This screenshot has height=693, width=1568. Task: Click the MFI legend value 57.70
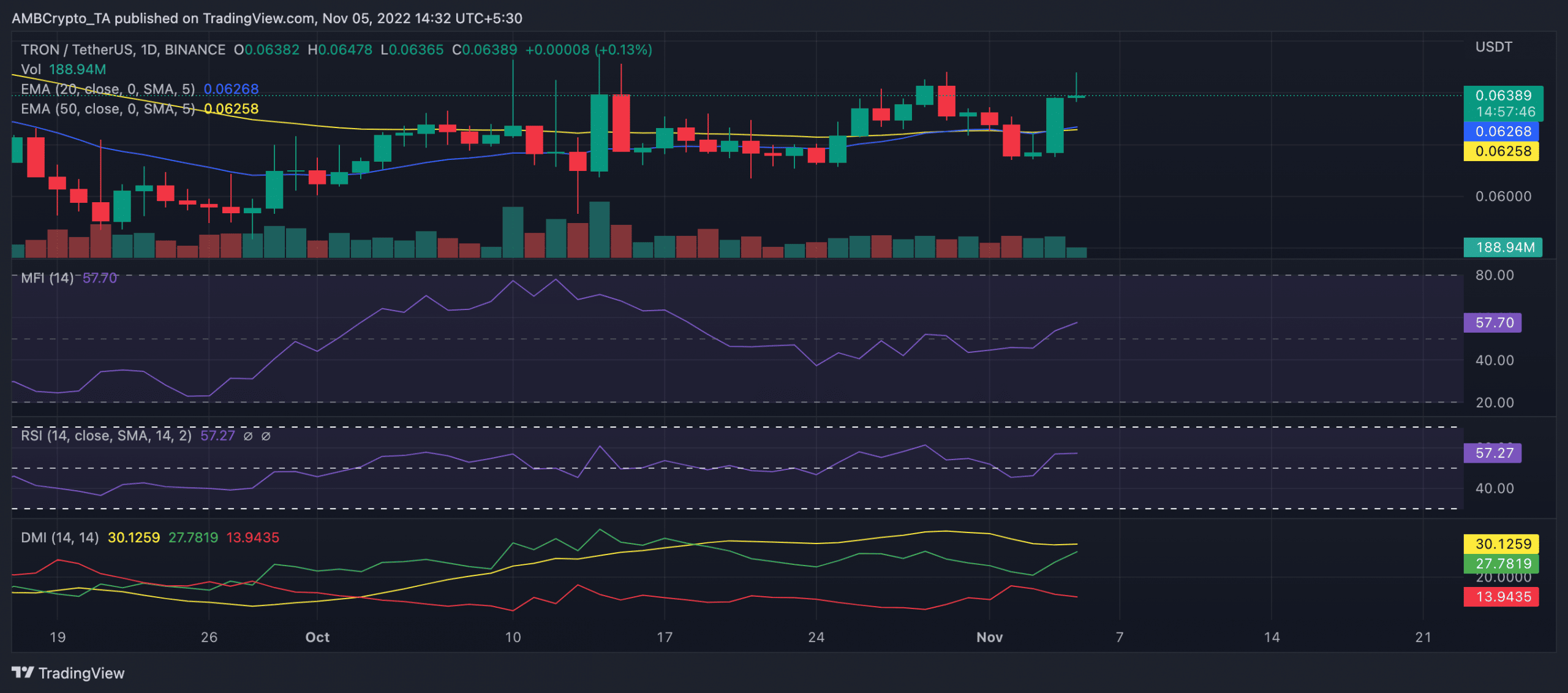[100, 278]
